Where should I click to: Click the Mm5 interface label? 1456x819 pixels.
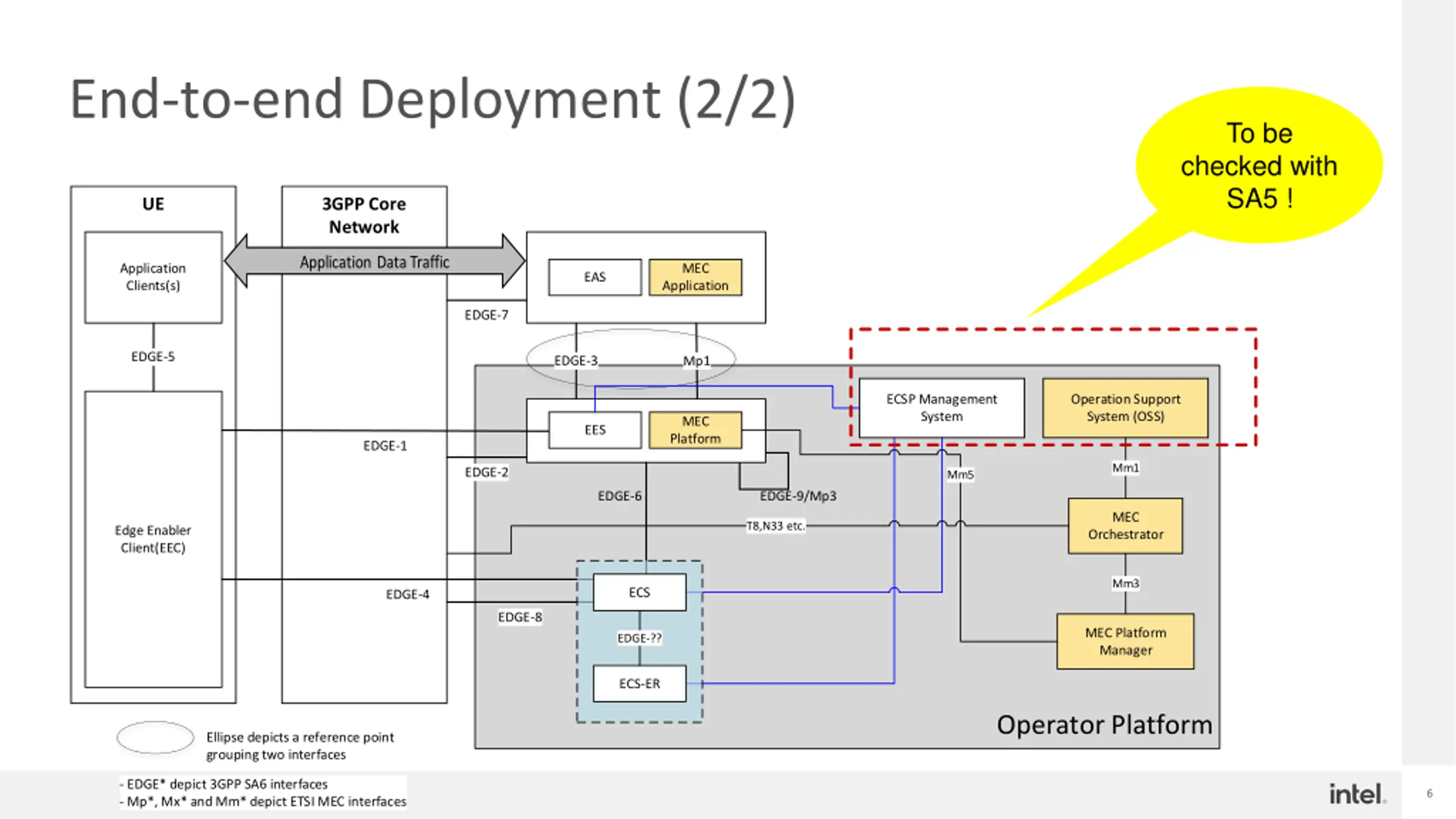point(960,474)
